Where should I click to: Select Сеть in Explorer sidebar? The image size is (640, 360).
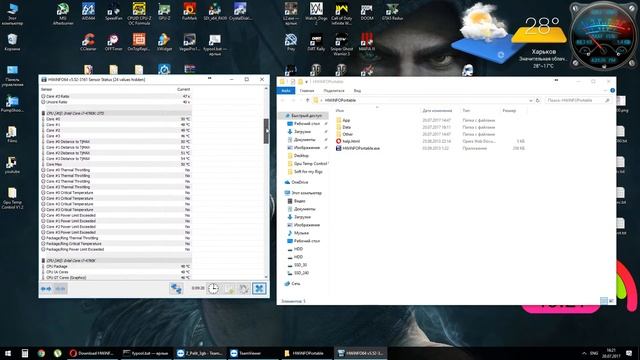coord(292,283)
